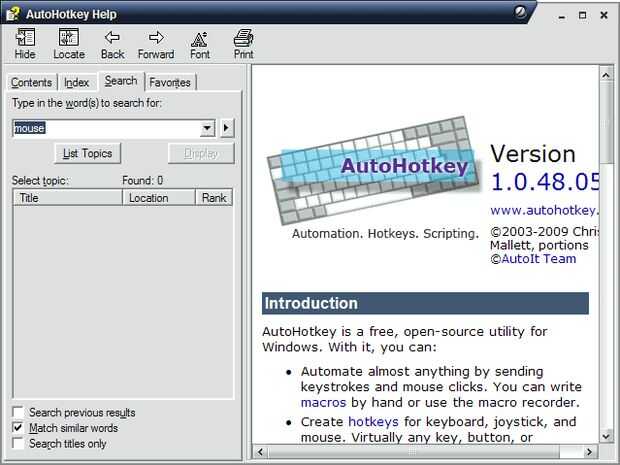Screen dimensions: 620x465
Task: Select the Search tab
Action: point(121,81)
